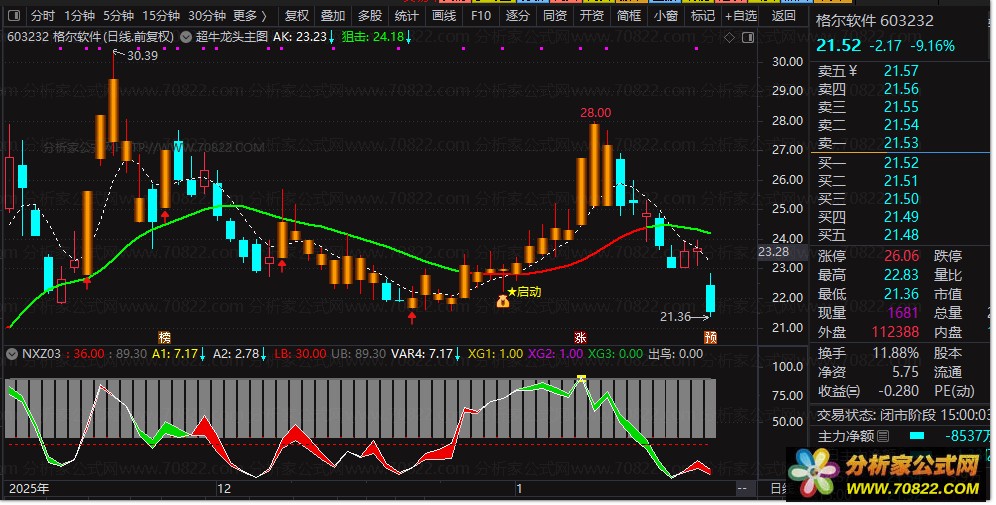
Task: Click the 主力净额 details icon
Action: pyautogui.click(x=883, y=436)
